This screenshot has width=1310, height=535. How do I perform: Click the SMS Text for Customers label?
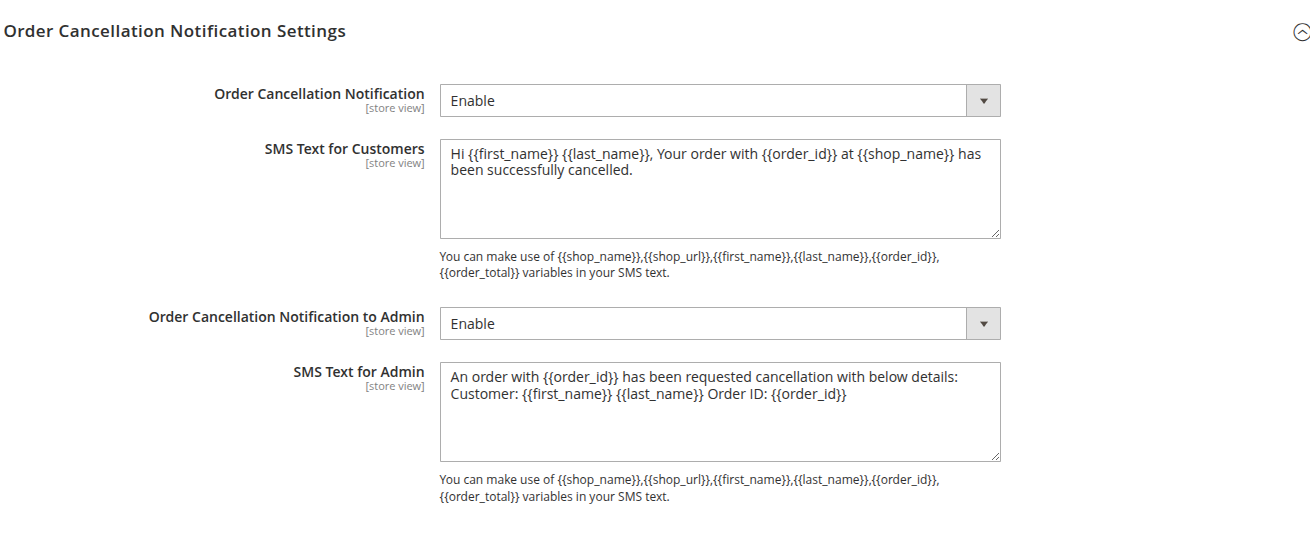[x=344, y=148]
